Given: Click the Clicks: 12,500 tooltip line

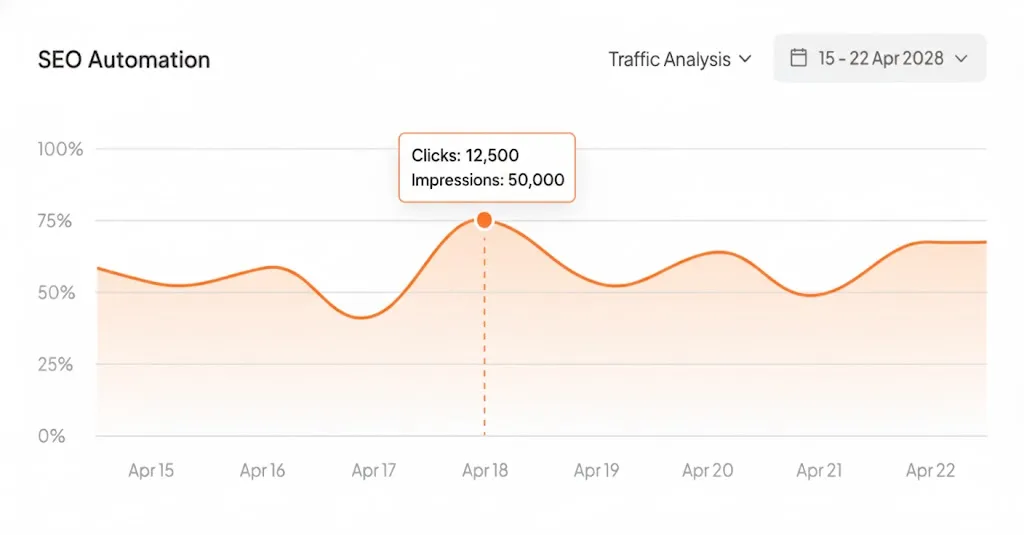Looking at the screenshot, I should [x=465, y=155].
